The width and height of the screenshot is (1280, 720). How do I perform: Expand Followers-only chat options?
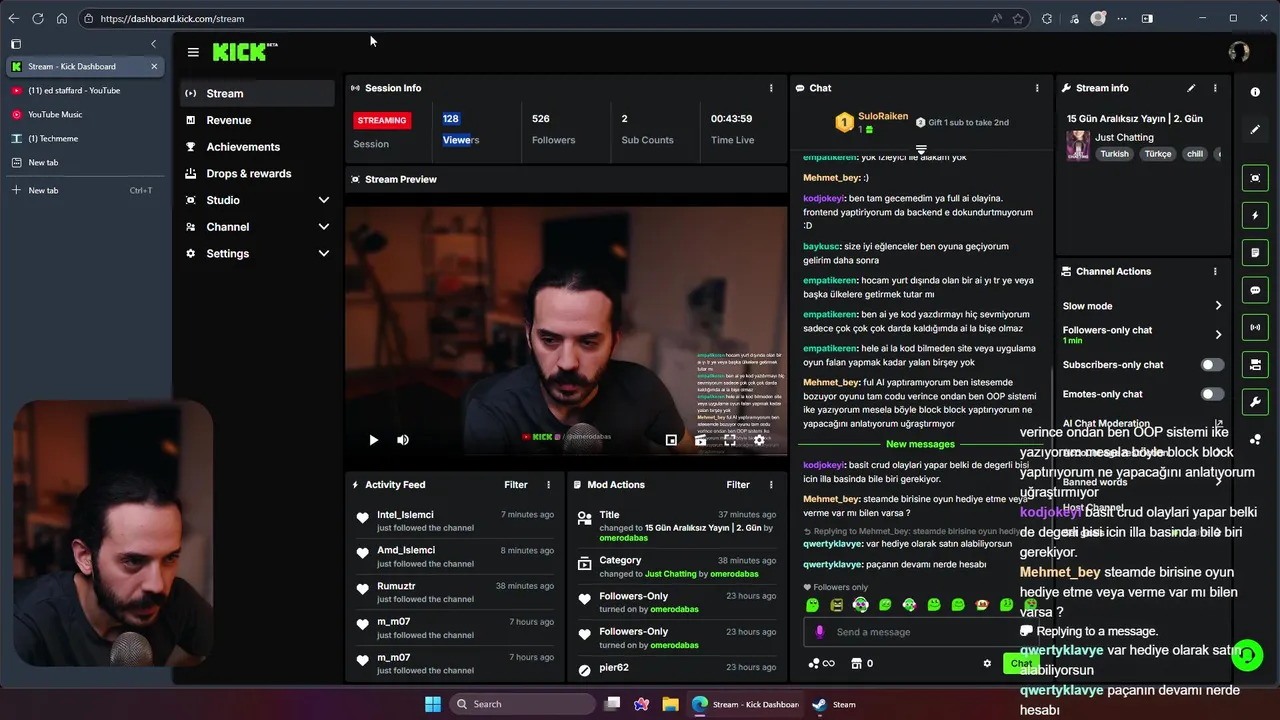tap(1142, 334)
